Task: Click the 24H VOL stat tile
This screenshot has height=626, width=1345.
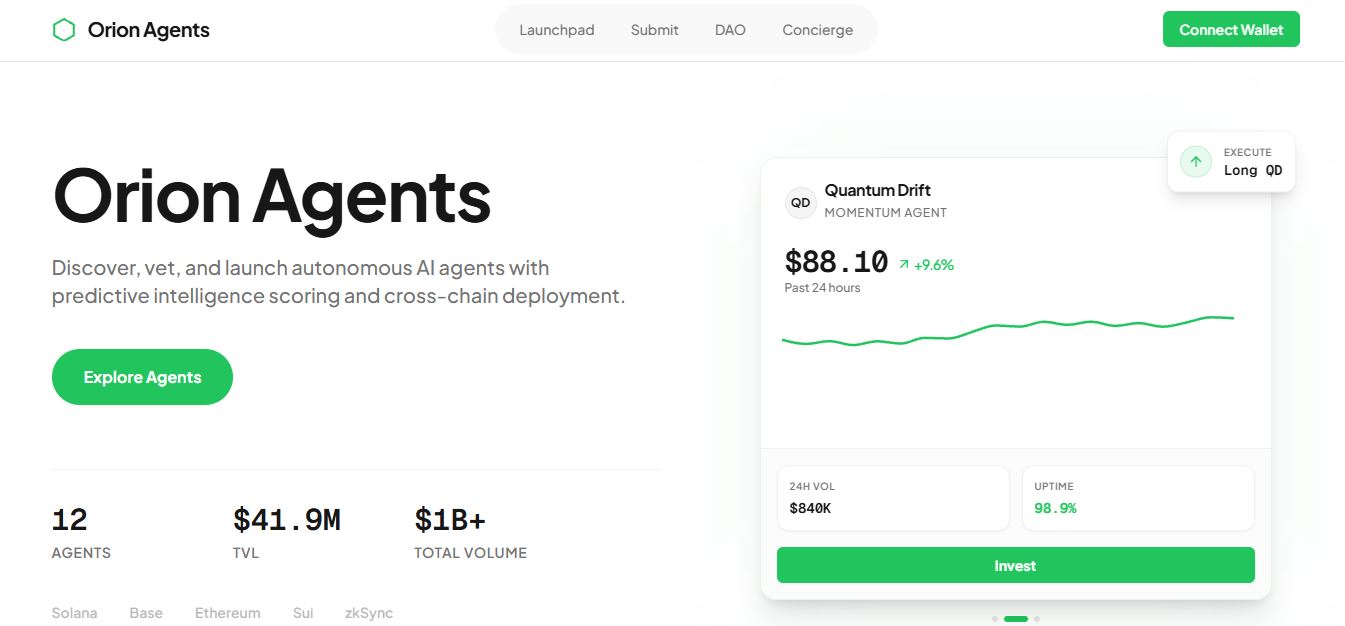Action: point(893,498)
